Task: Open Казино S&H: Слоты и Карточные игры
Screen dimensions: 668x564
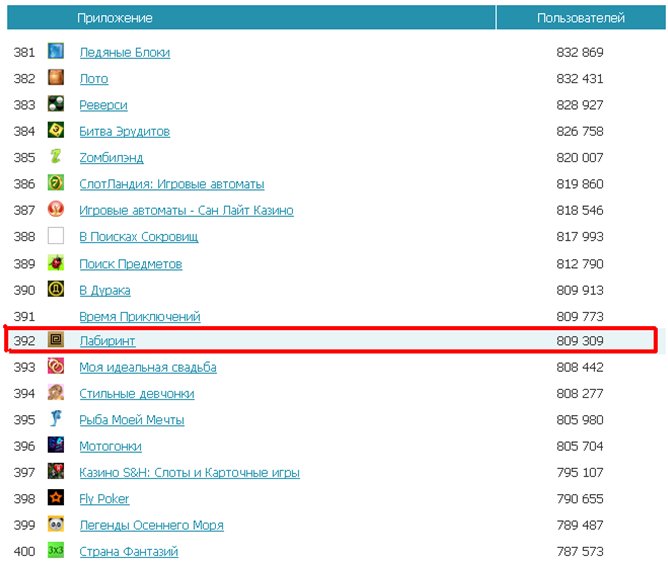Action: click(x=190, y=473)
